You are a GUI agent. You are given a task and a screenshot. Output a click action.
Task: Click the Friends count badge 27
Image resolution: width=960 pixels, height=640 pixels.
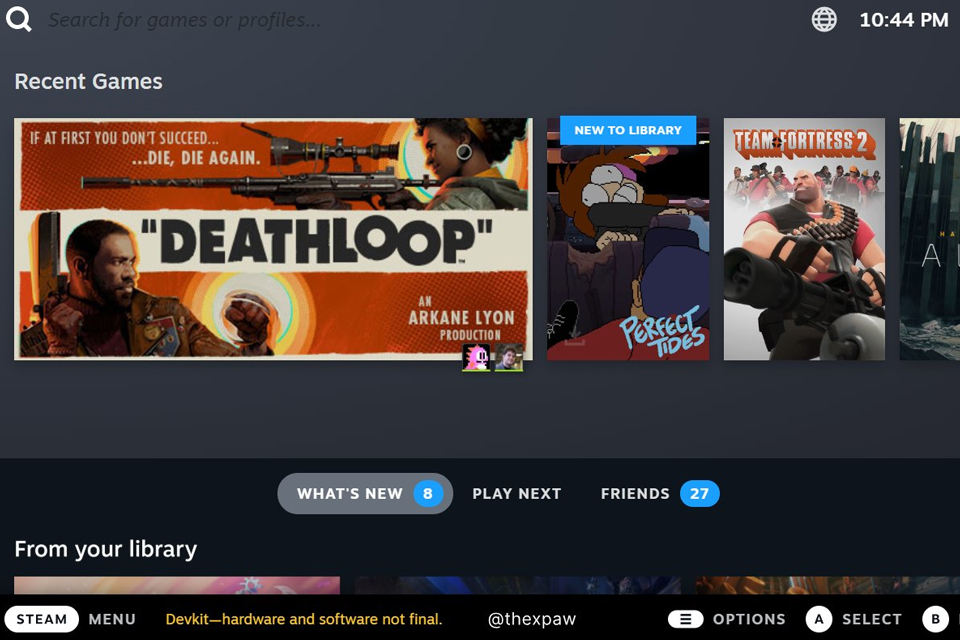(x=699, y=494)
